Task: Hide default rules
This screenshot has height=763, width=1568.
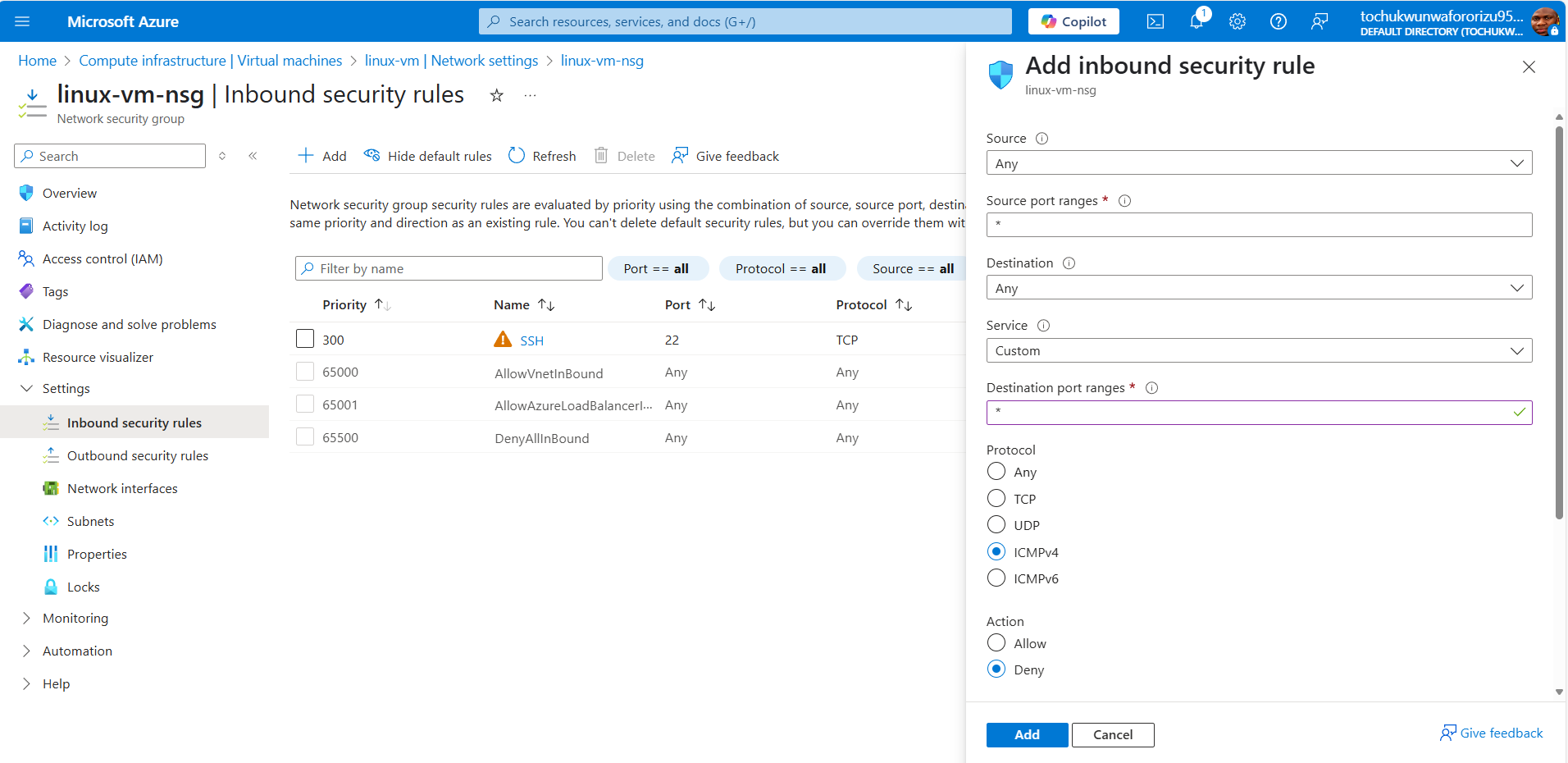Action: pyautogui.click(x=428, y=156)
